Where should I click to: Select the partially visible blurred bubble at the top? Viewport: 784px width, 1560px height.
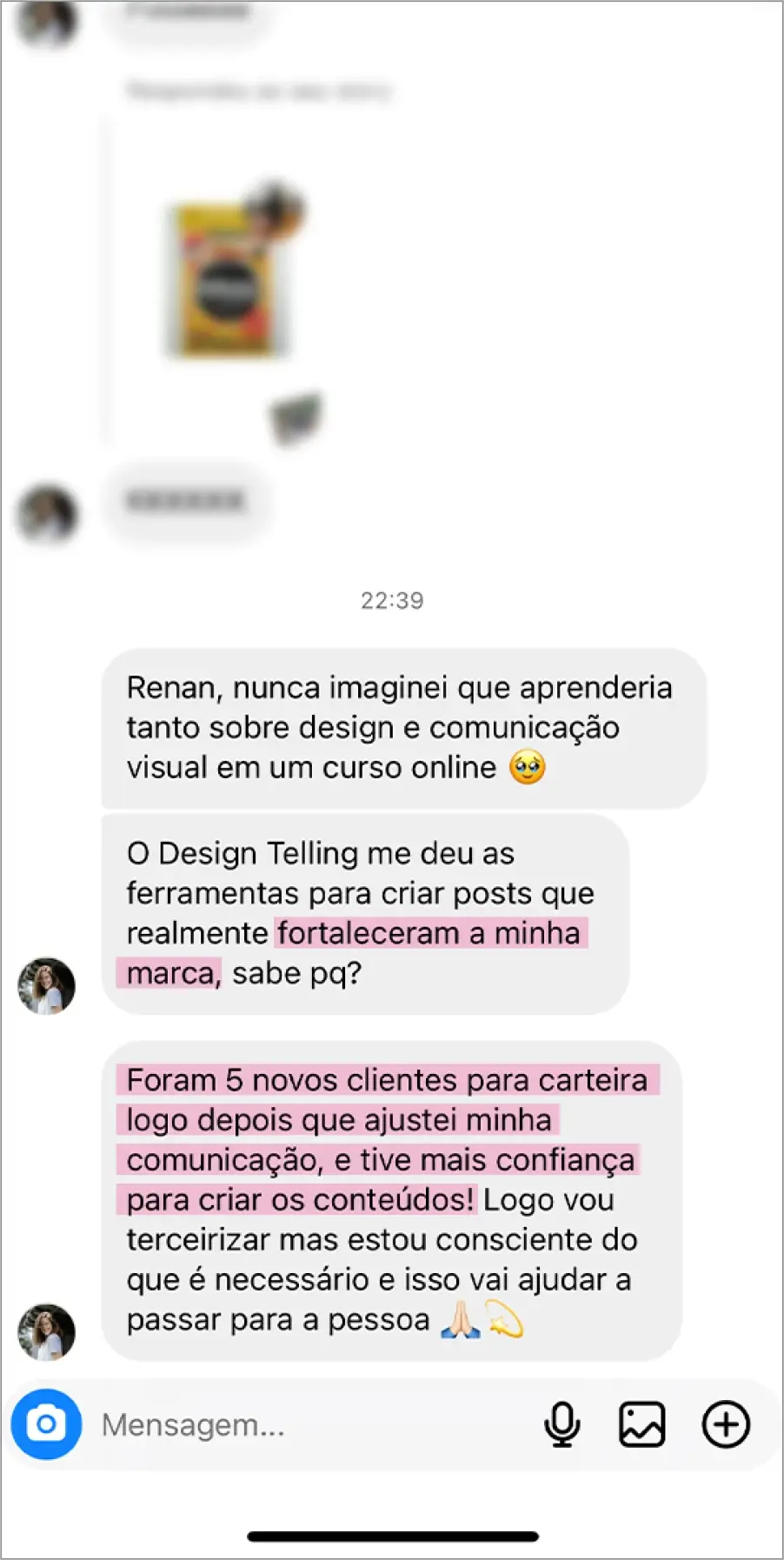point(186,16)
